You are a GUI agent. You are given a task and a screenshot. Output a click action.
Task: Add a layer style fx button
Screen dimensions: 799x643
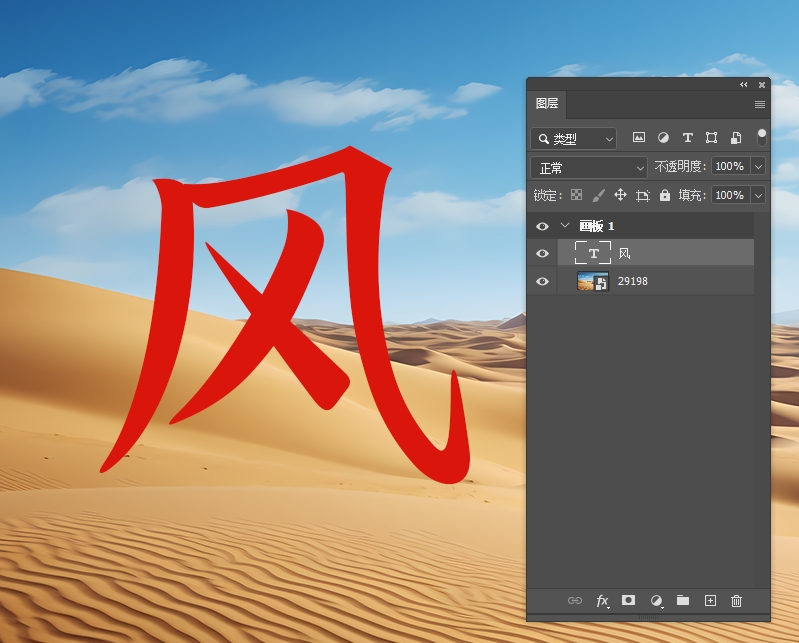(602, 601)
